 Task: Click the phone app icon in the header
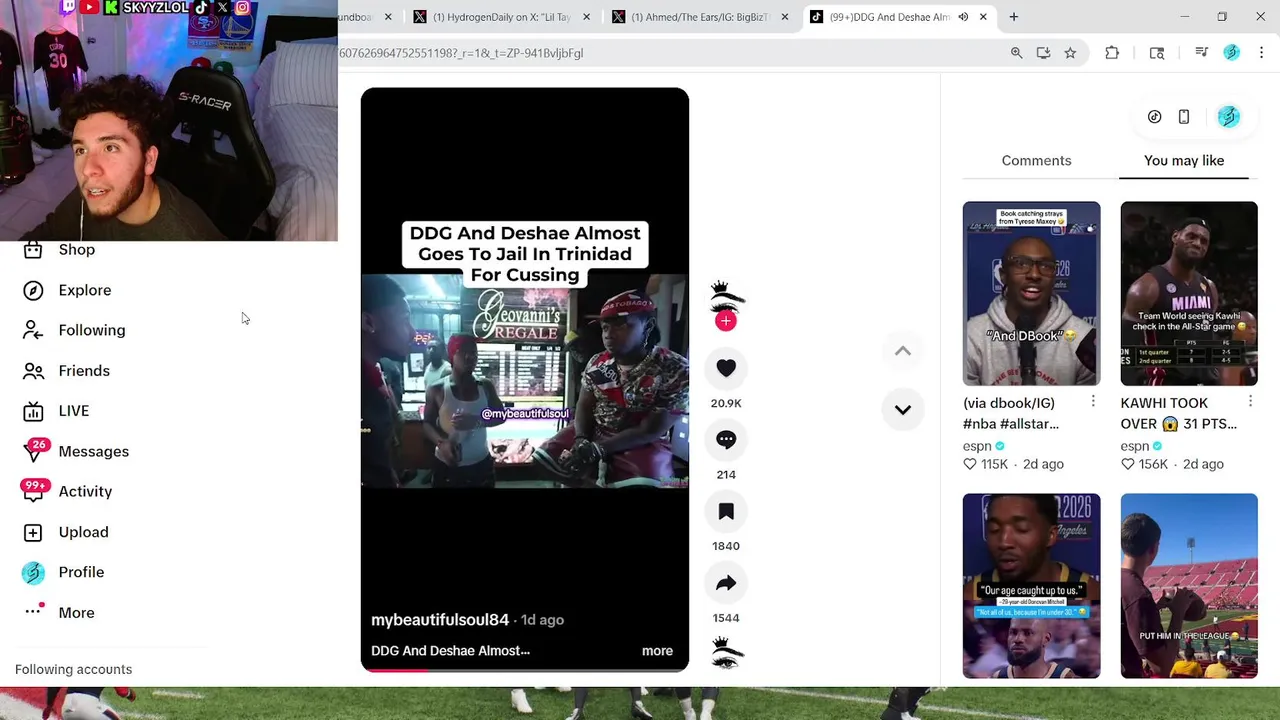(1184, 117)
